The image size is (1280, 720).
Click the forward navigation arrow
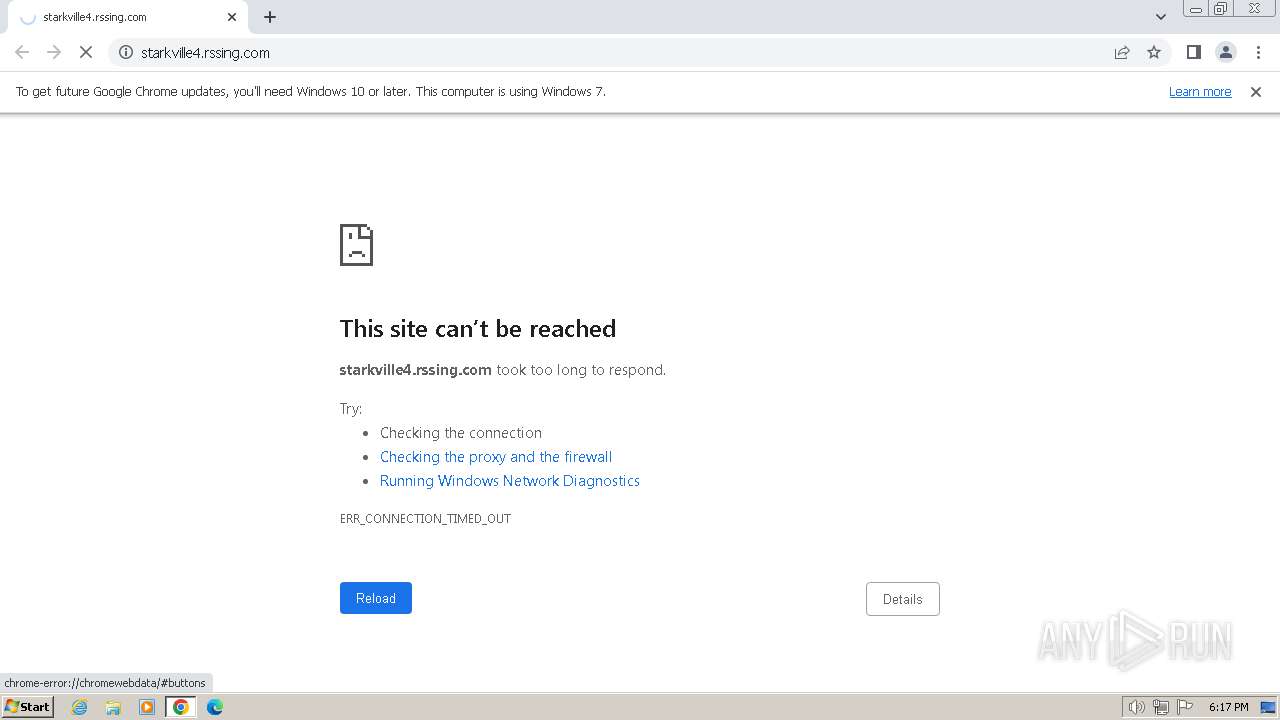[x=54, y=52]
